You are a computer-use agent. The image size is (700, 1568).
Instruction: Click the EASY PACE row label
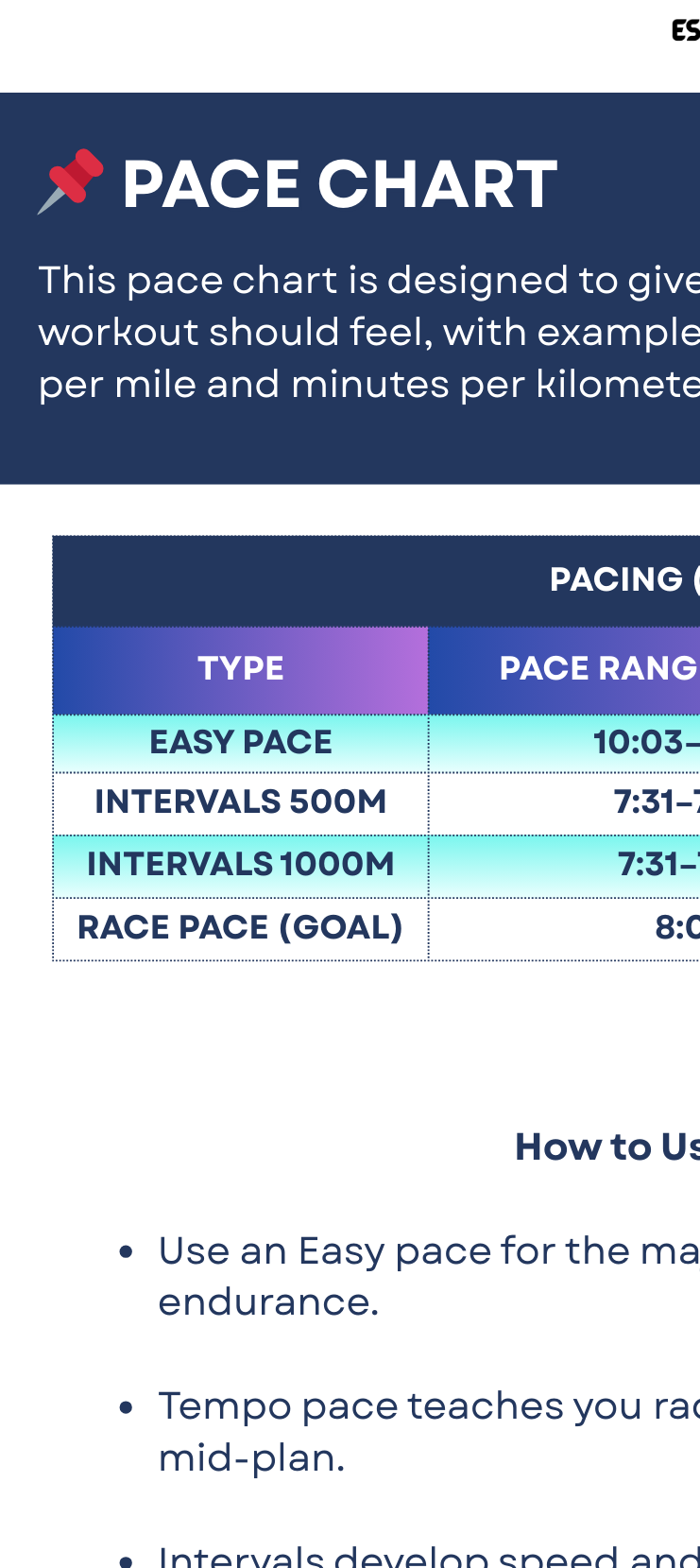coord(241,742)
